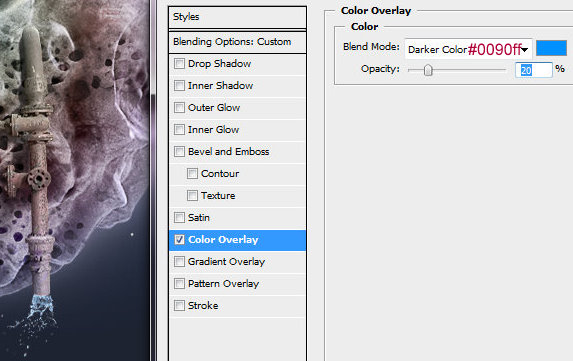Select the Texture label
573x361 pixels.
(x=218, y=195)
